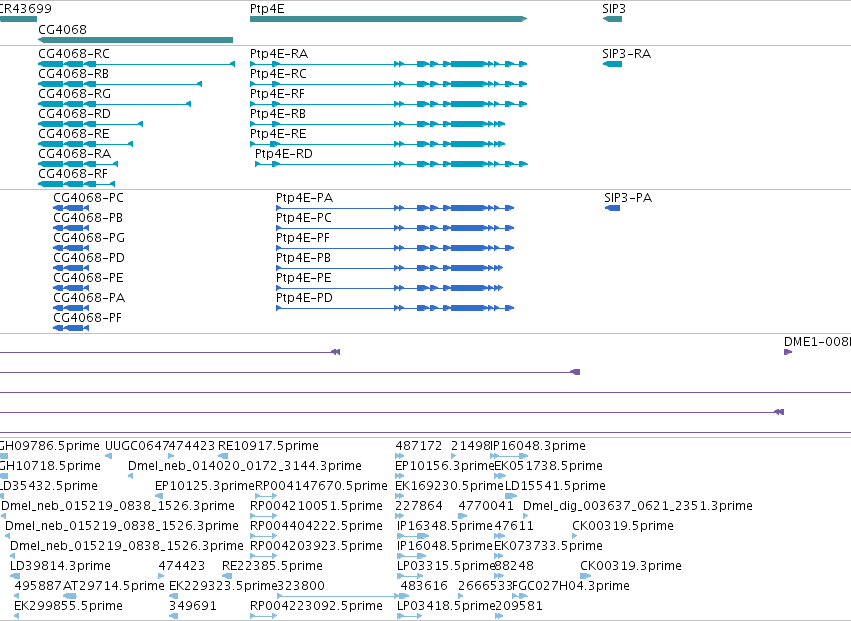Click protein SIP3-PA
Screen dimensions: 851x621
628,198
